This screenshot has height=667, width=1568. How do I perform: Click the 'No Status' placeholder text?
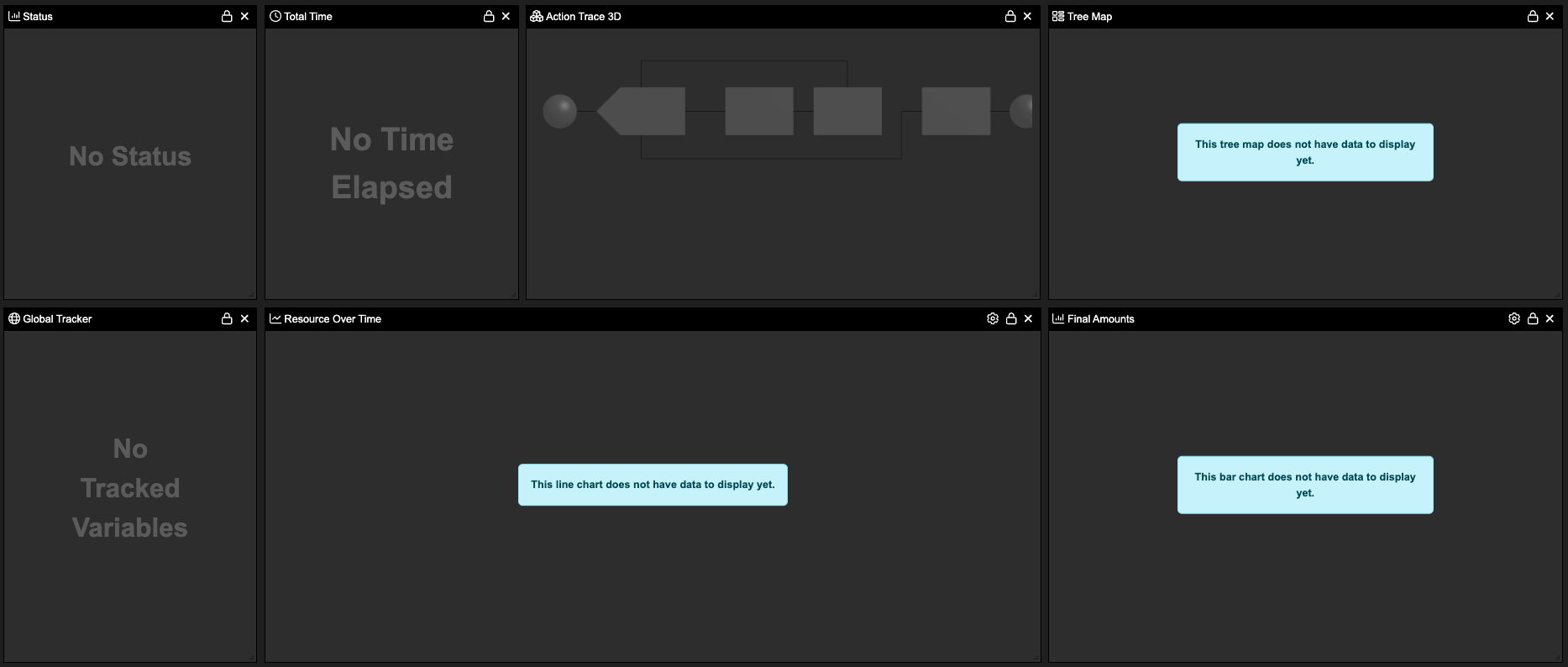click(130, 156)
